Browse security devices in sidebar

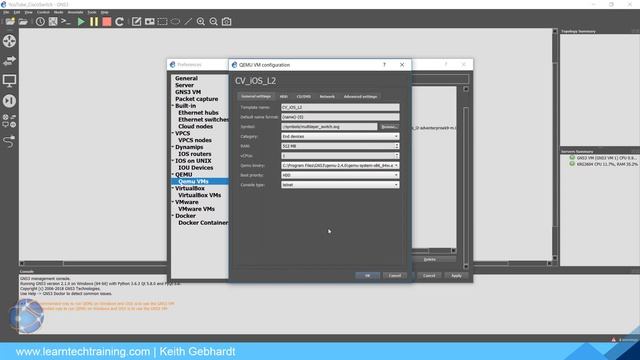tap(9, 101)
